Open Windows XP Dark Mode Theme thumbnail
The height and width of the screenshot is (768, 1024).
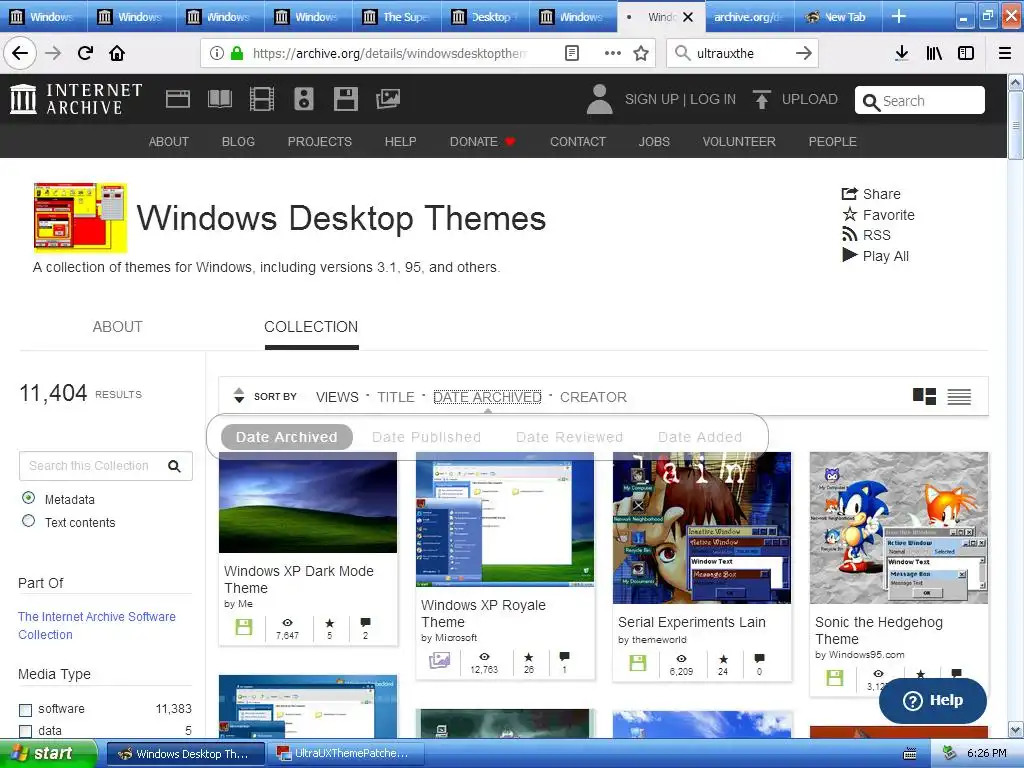tap(308, 502)
